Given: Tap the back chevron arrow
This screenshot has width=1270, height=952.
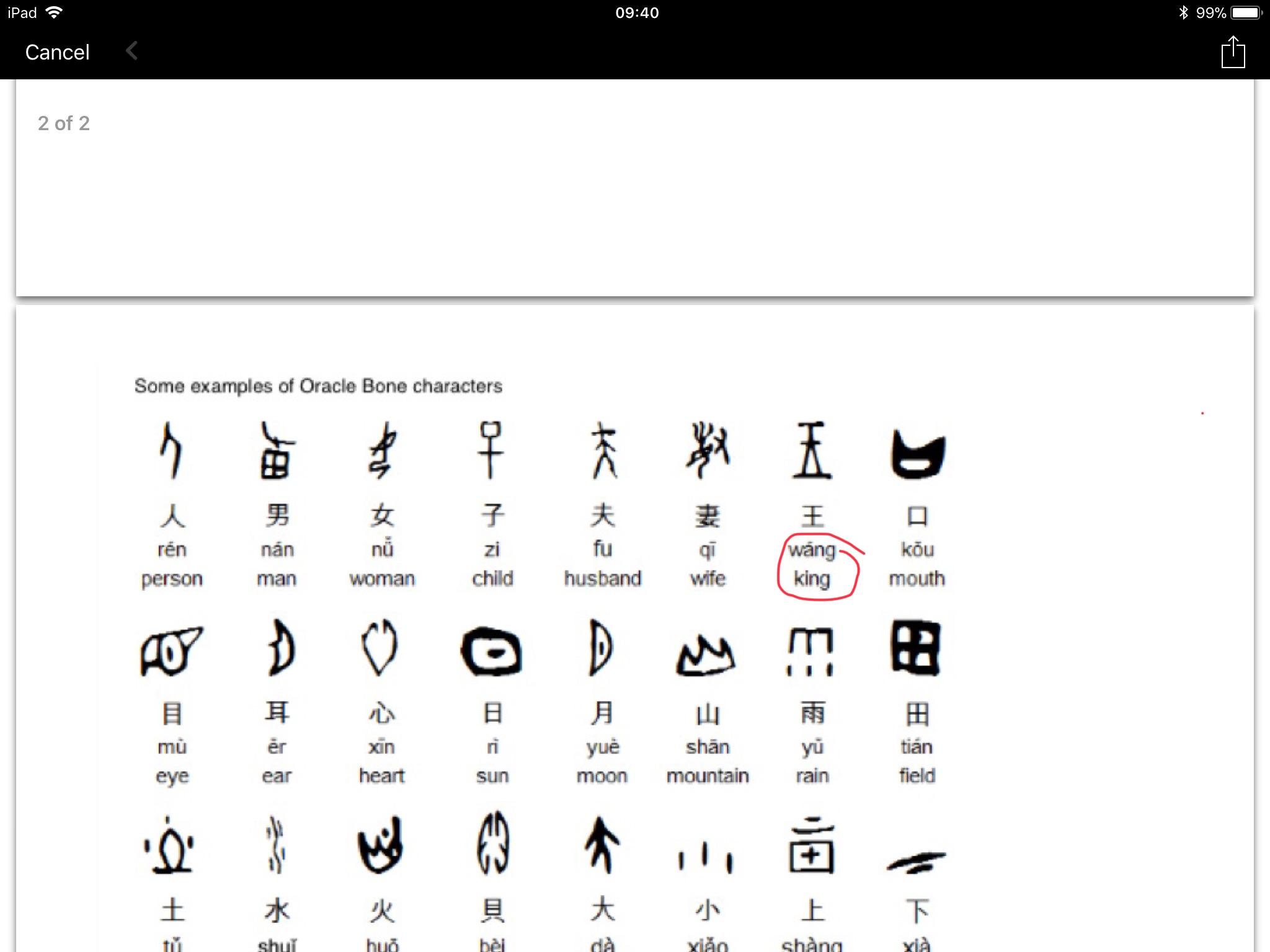Looking at the screenshot, I should click(131, 51).
